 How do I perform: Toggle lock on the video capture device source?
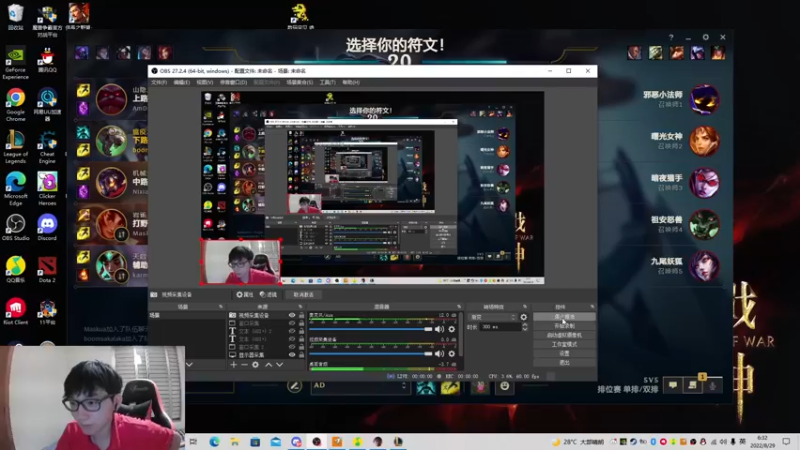coord(301,315)
